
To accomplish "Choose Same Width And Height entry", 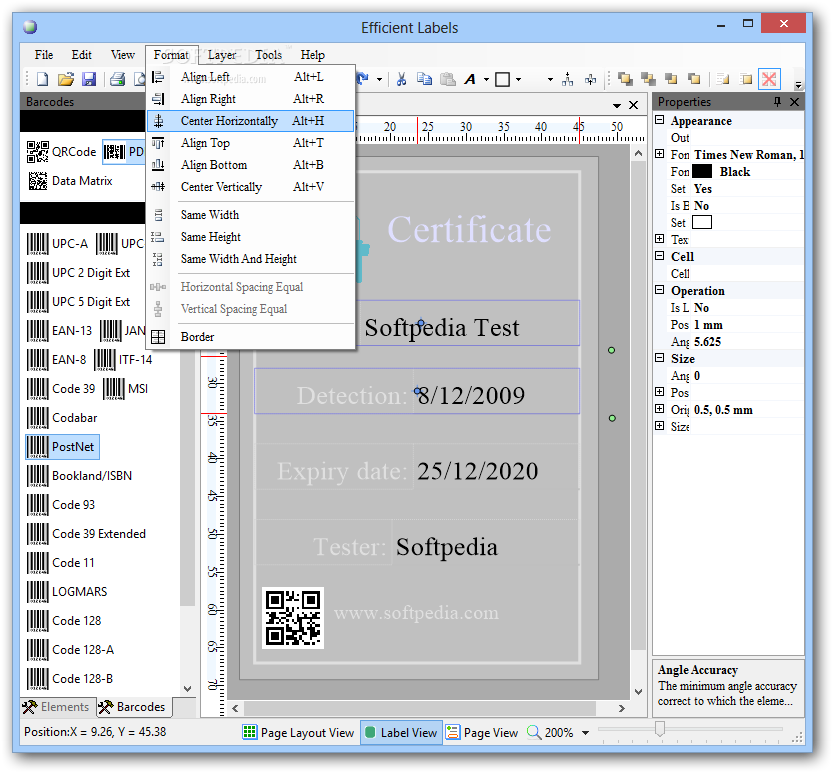I will click(x=250, y=259).
